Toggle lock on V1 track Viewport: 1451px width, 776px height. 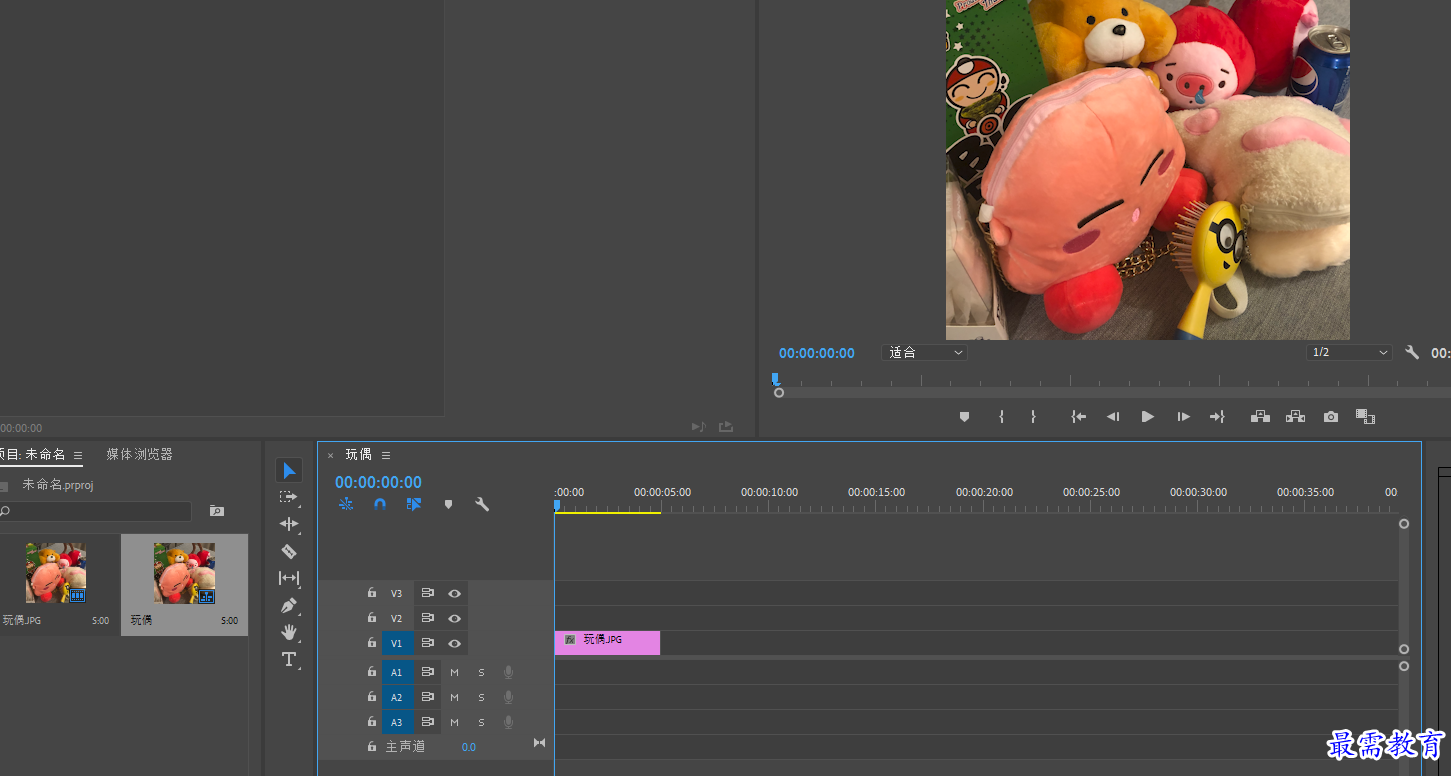(372, 643)
